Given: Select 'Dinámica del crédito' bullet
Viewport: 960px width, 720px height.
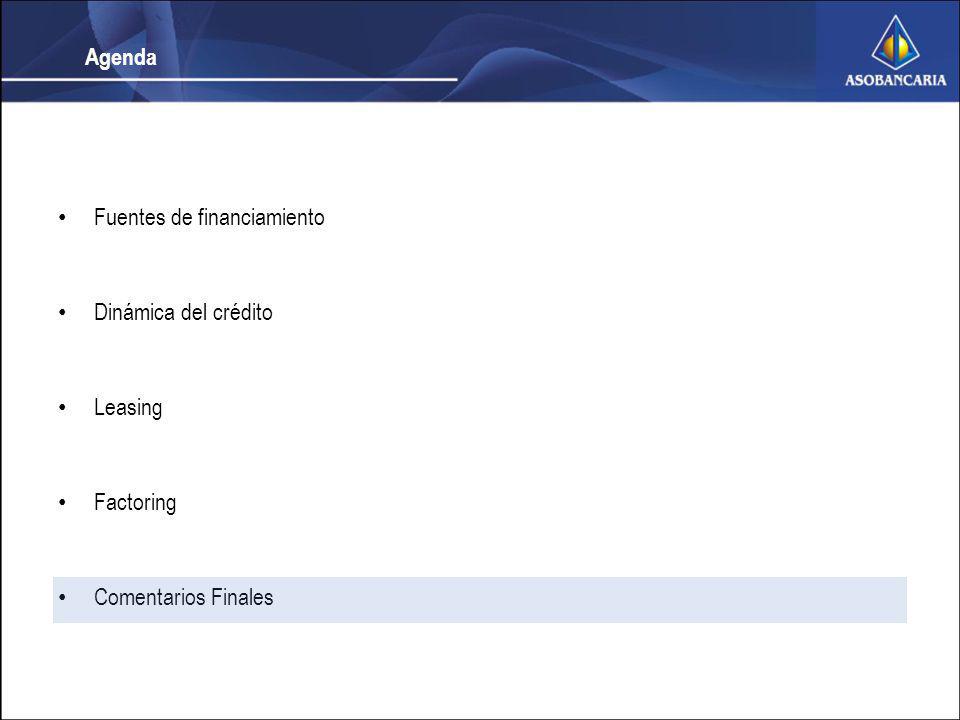Looking at the screenshot, I should [x=183, y=312].
